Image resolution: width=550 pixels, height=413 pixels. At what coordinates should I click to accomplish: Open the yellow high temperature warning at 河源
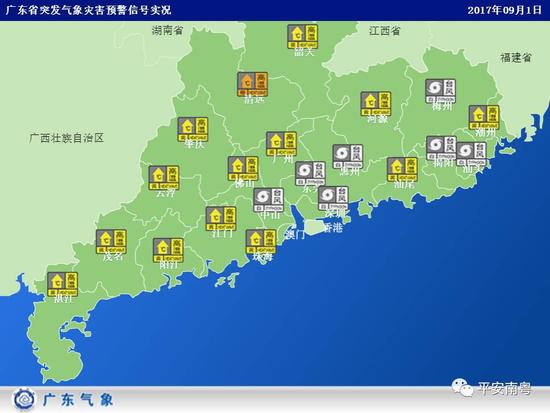(x=376, y=104)
